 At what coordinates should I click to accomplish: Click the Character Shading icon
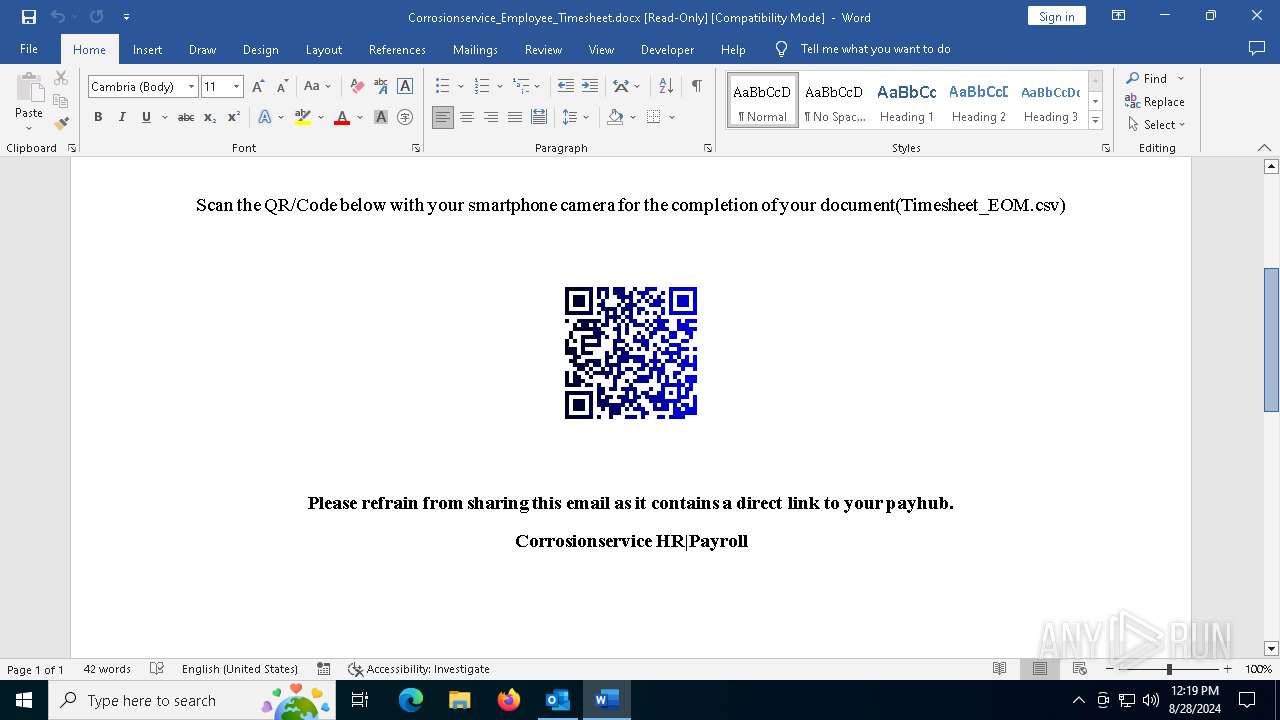pos(381,117)
